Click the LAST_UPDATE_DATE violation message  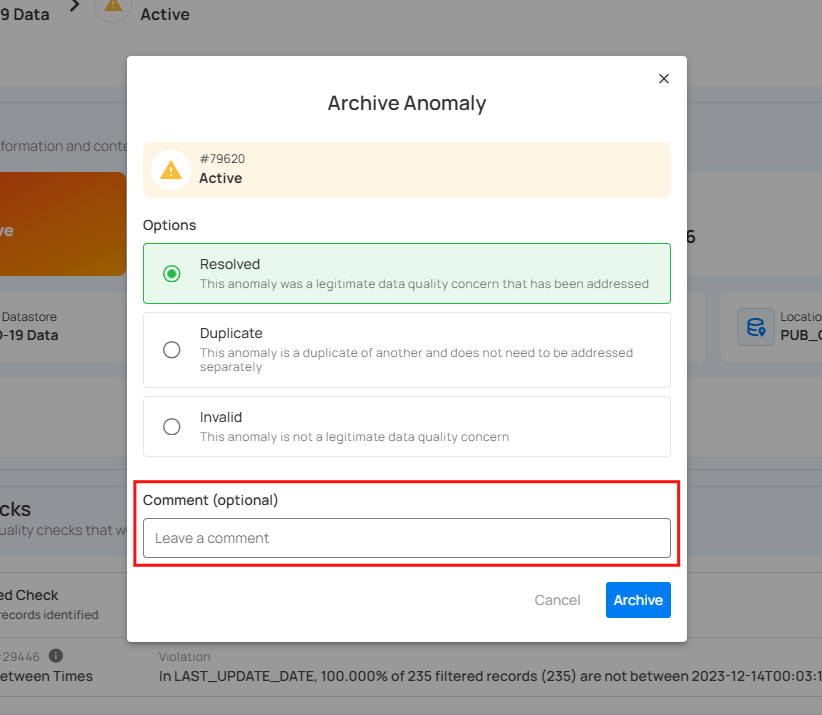tap(490, 676)
